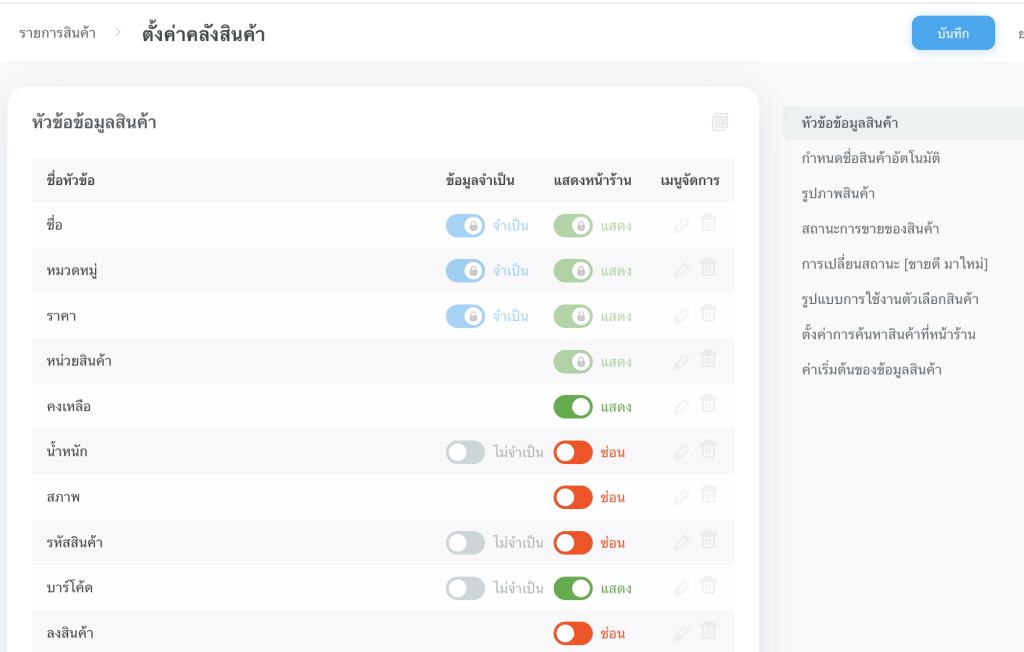
Task: Enable required toggle for บาร์โค้ด
Action: coord(465,588)
